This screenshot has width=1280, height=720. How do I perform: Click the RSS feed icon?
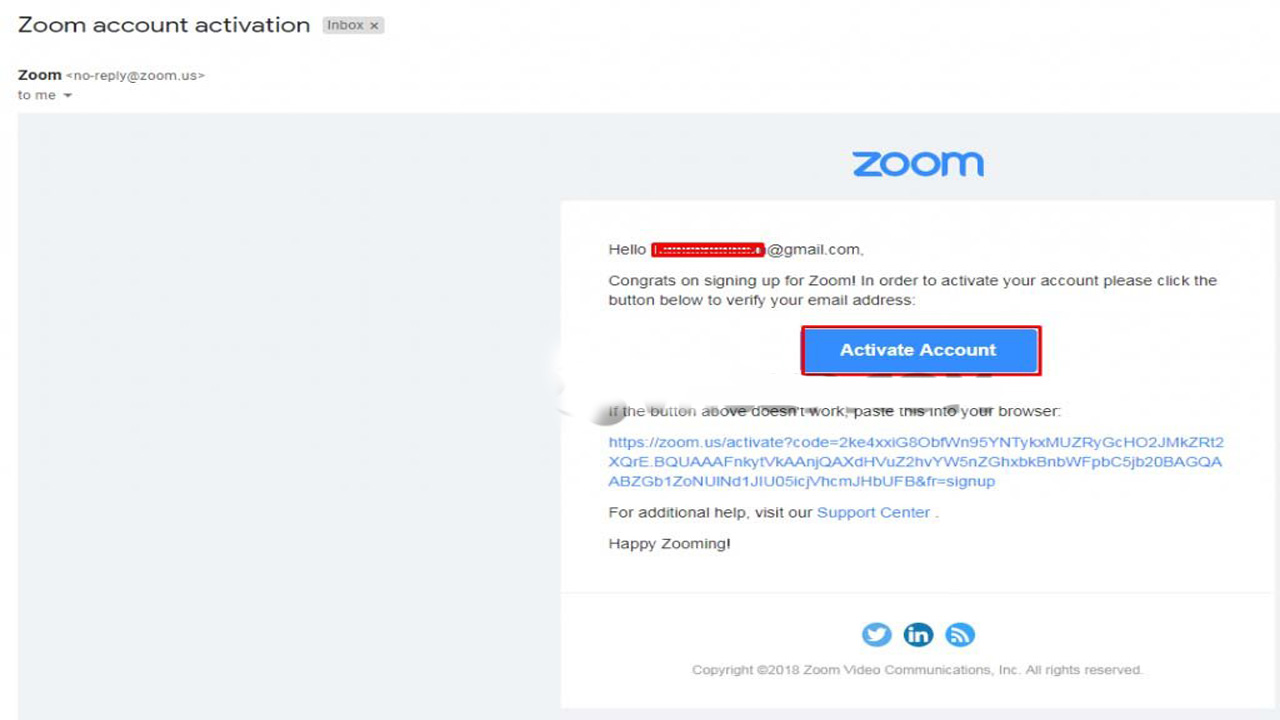[x=960, y=634]
